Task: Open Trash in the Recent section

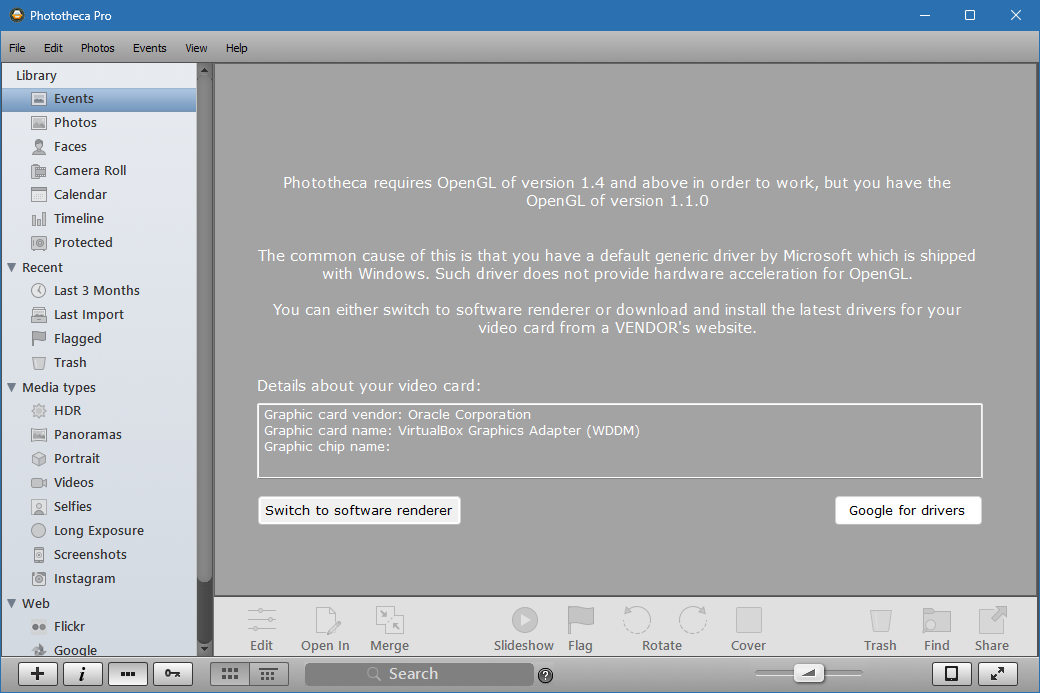Action: pos(99,363)
